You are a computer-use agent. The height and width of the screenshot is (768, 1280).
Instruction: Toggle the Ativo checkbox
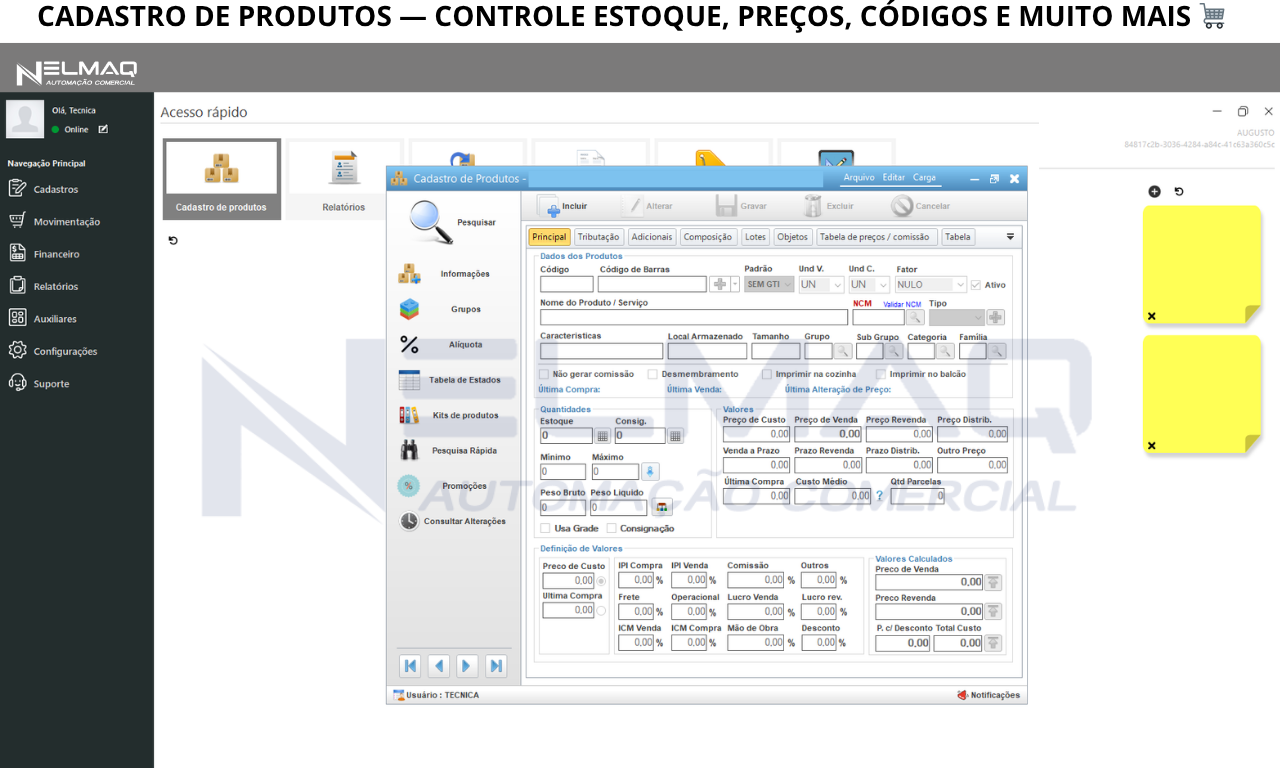pos(976,285)
